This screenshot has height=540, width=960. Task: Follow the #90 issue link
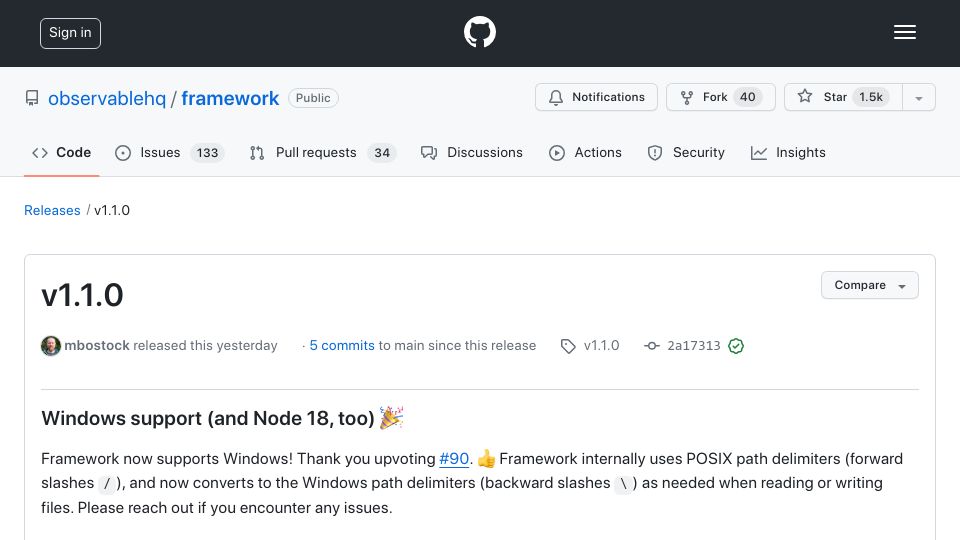454,459
